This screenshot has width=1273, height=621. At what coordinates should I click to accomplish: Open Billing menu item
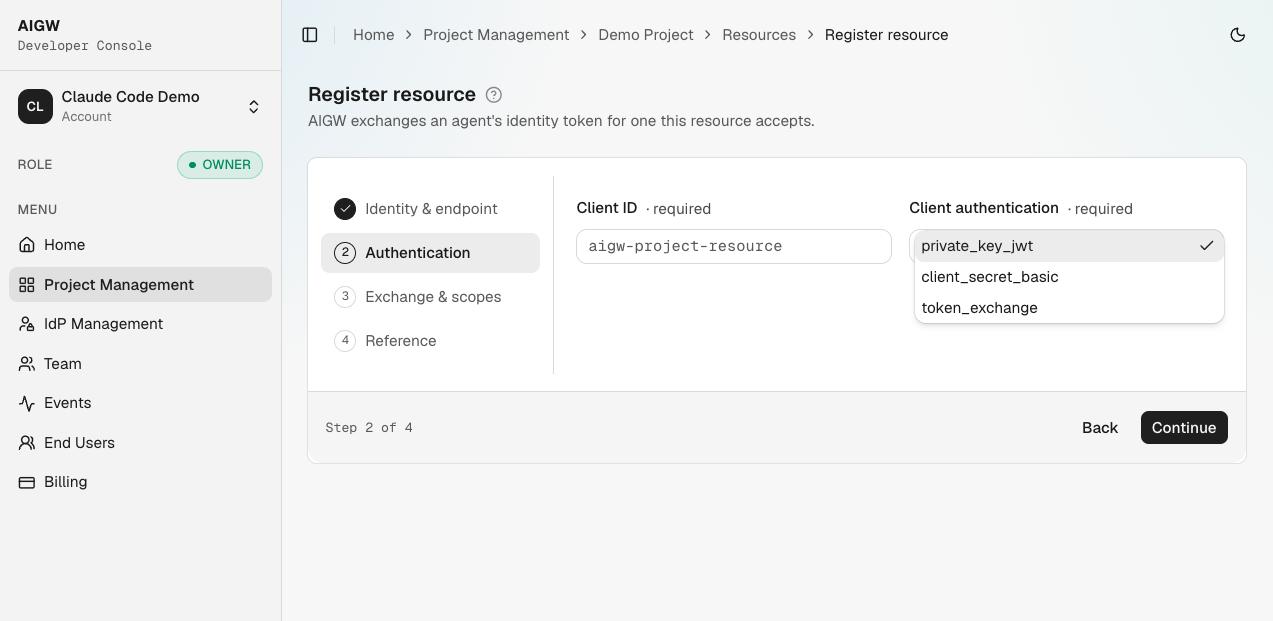point(140,482)
